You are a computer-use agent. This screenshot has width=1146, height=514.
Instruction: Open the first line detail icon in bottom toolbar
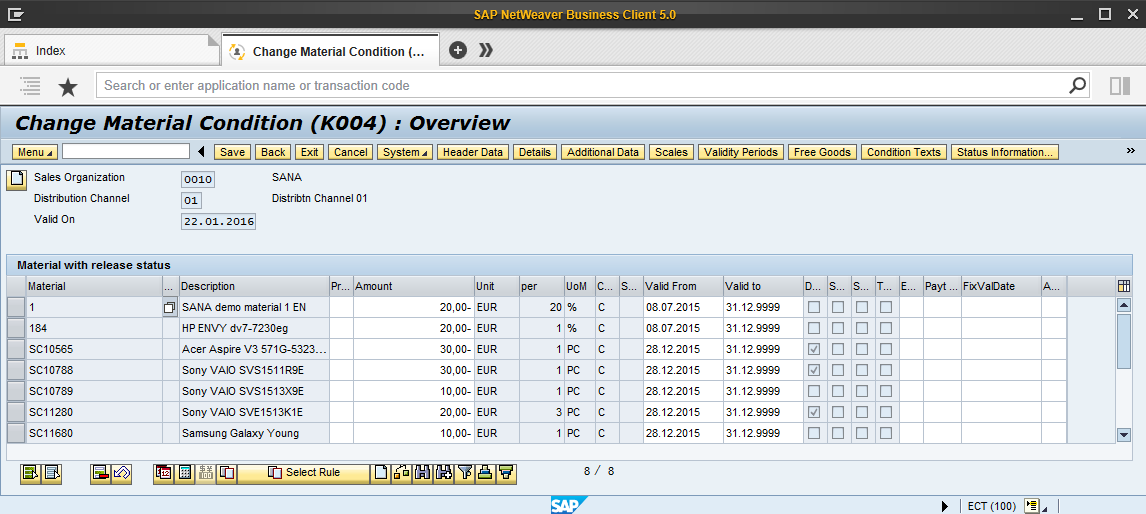[31, 473]
